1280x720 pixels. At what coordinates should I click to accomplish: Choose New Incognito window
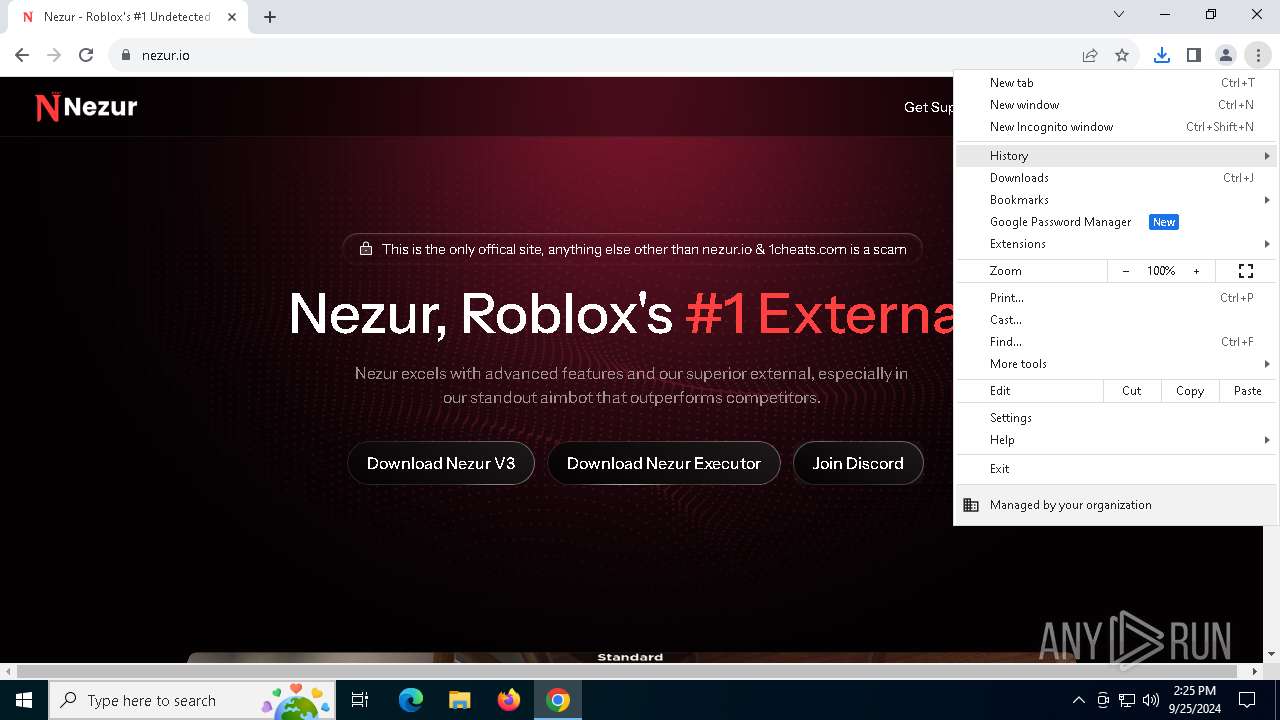(1117, 127)
